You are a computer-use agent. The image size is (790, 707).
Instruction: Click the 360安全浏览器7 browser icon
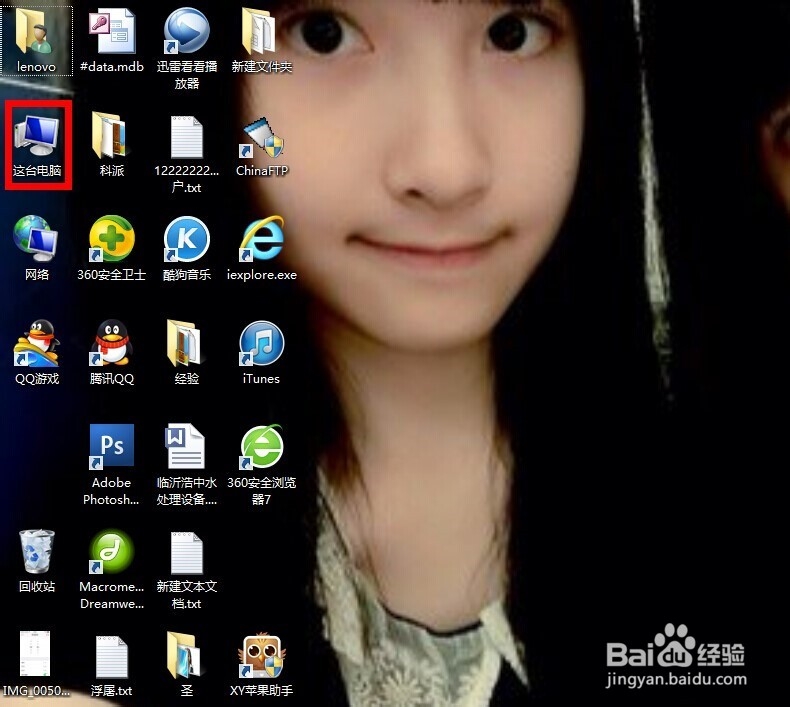(x=261, y=446)
